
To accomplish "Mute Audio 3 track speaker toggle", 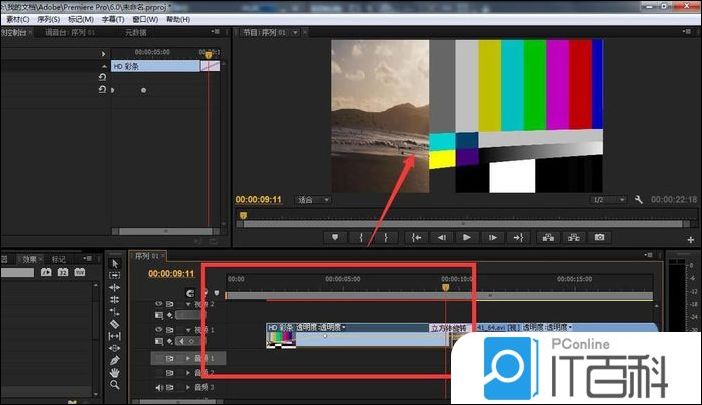I will 159,386.
